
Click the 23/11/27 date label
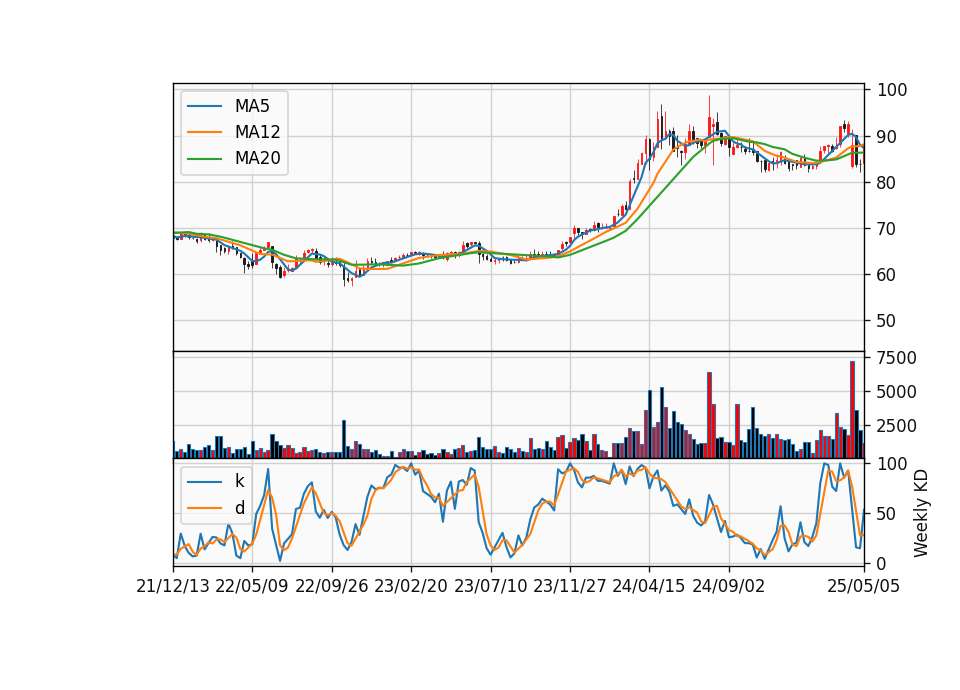(570, 586)
